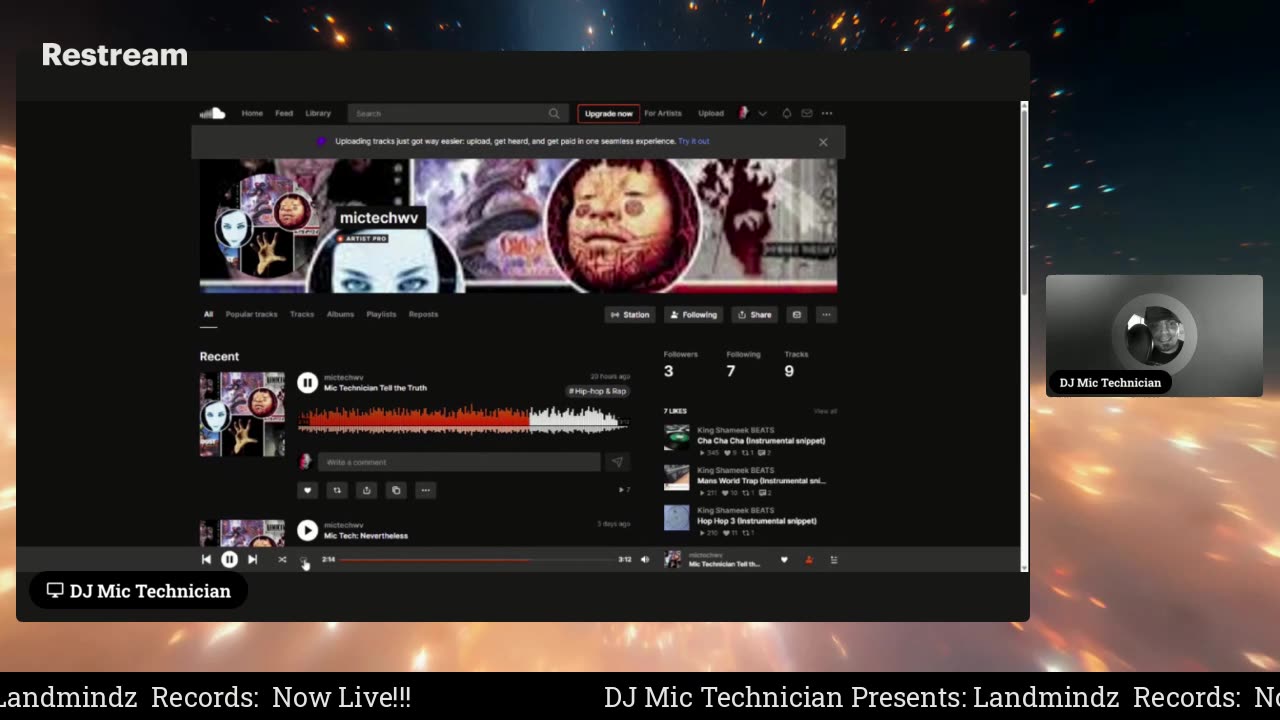The image size is (1280, 720).
Task: Copy link of Tell the Truth track
Action: [396, 490]
